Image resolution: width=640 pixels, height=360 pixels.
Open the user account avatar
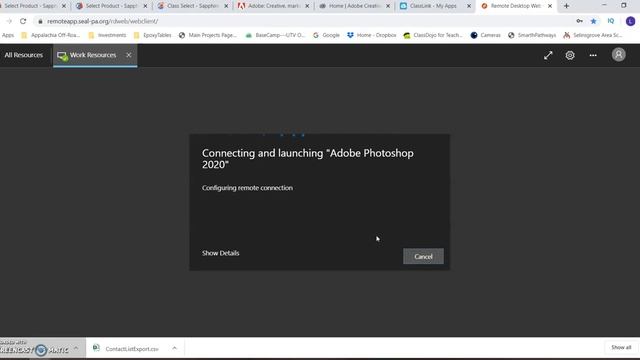[x=618, y=55]
